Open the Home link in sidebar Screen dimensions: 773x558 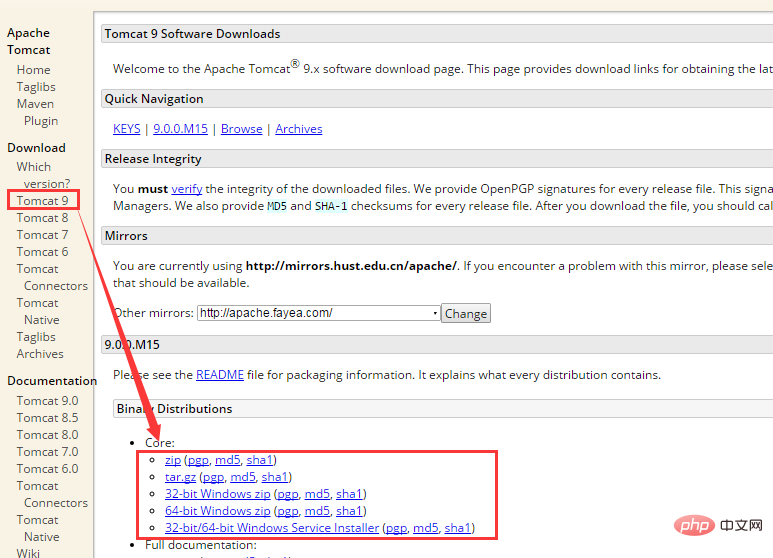pyautogui.click(x=33, y=70)
